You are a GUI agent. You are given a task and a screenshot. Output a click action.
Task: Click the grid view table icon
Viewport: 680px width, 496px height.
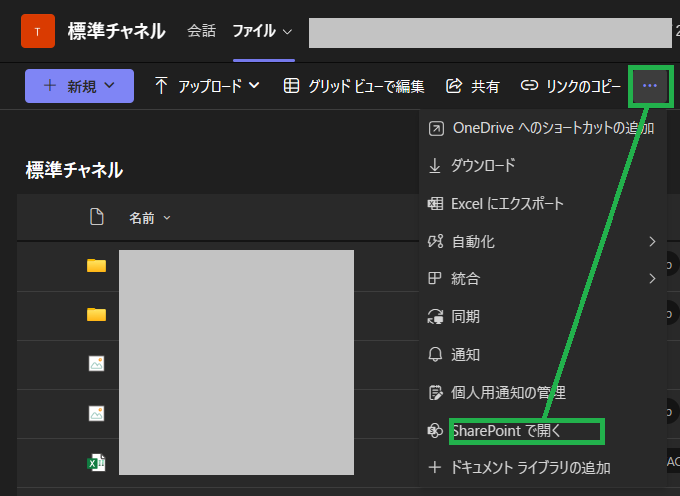[291, 85]
